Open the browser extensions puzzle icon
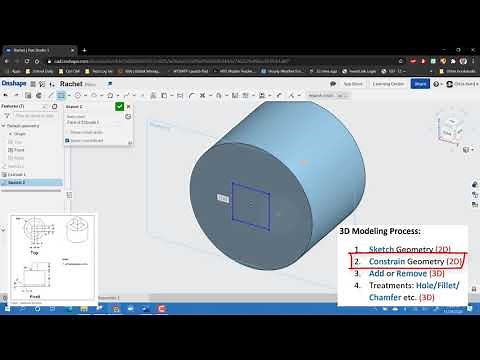The image size is (480, 360). pyautogui.click(x=453, y=61)
